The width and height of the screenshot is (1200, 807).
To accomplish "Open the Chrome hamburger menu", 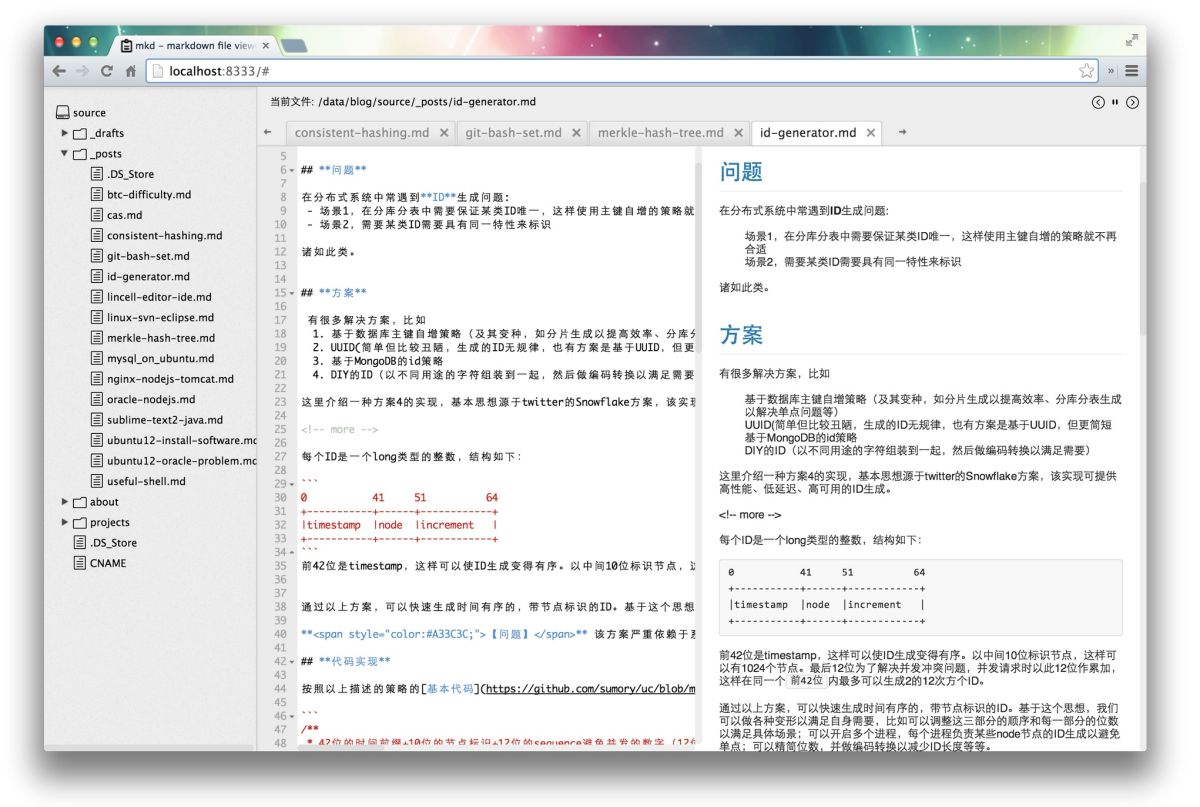I will 1132,71.
